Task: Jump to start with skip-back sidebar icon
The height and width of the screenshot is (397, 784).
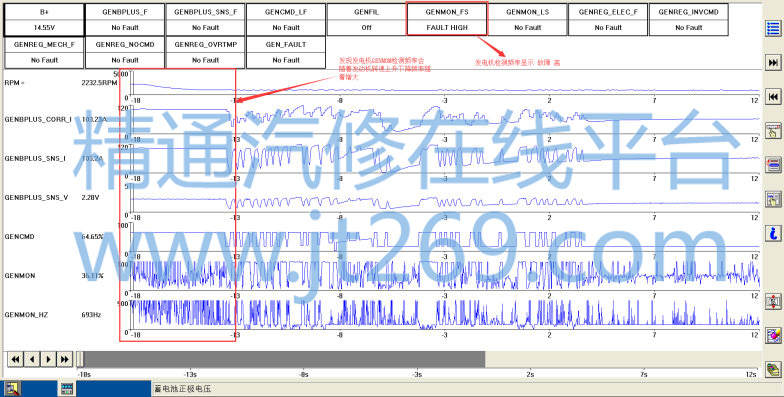Action: (x=773, y=96)
